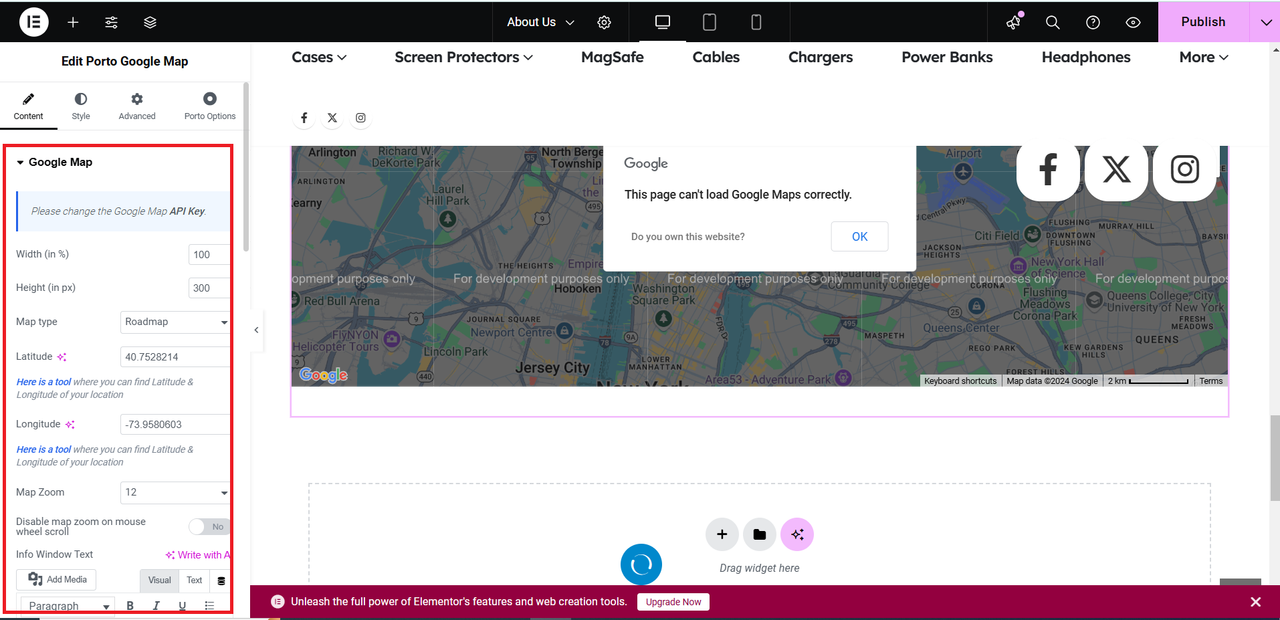1280x620 pixels.
Task: Expand the Screen Protectors menu
Action: point(464,57)
